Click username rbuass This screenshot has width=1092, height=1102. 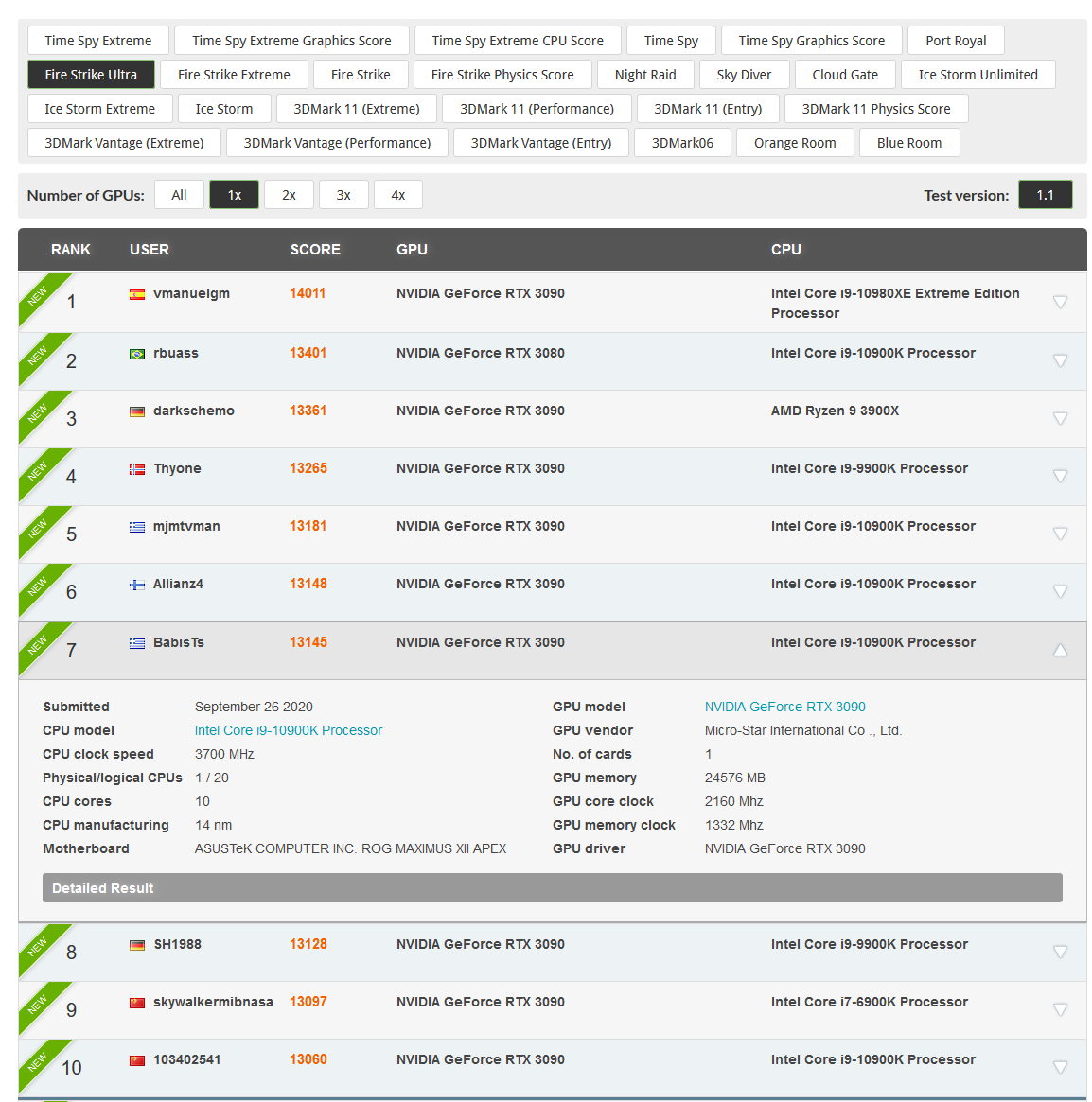(176, 353)
